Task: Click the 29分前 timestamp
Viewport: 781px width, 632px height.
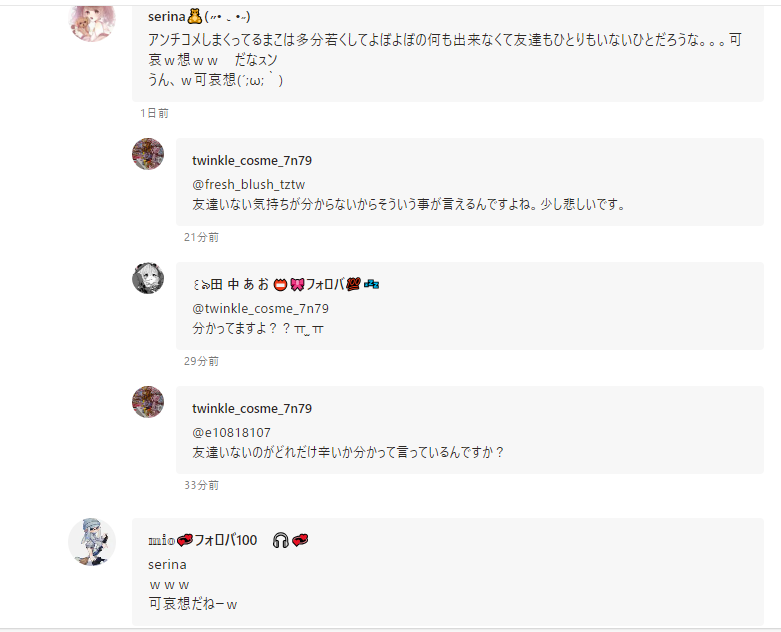Action: 201,361
